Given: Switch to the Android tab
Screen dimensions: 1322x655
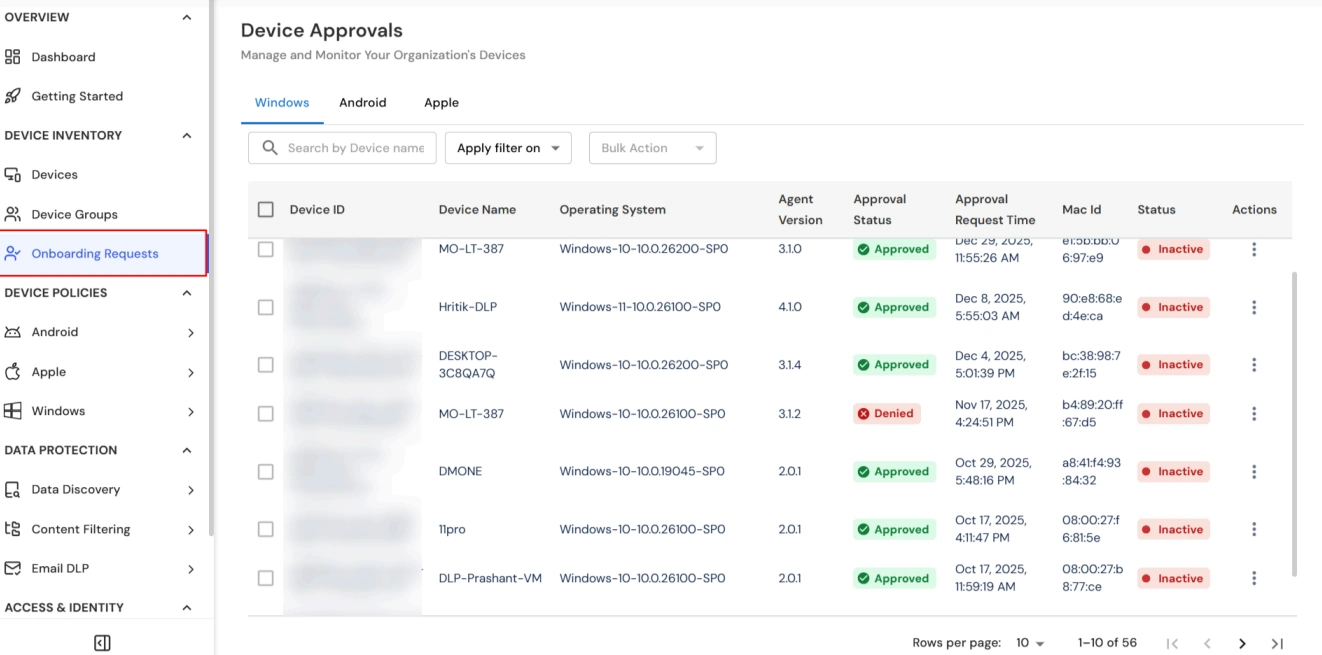Looking at the screenshot, I should tap(362, 103).
